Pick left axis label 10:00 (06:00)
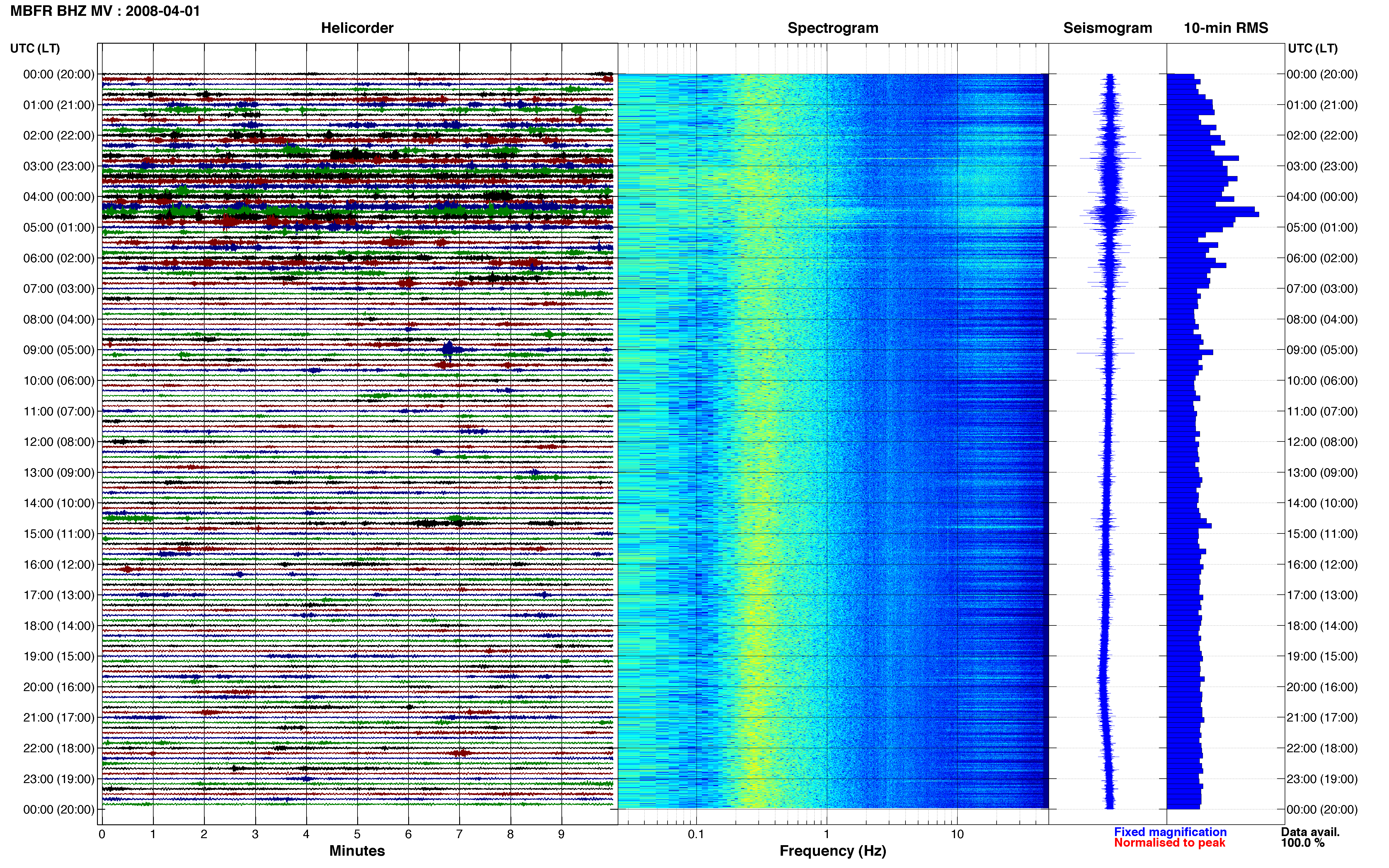This screenshot has width=1389, height=868. pos(59,381)
